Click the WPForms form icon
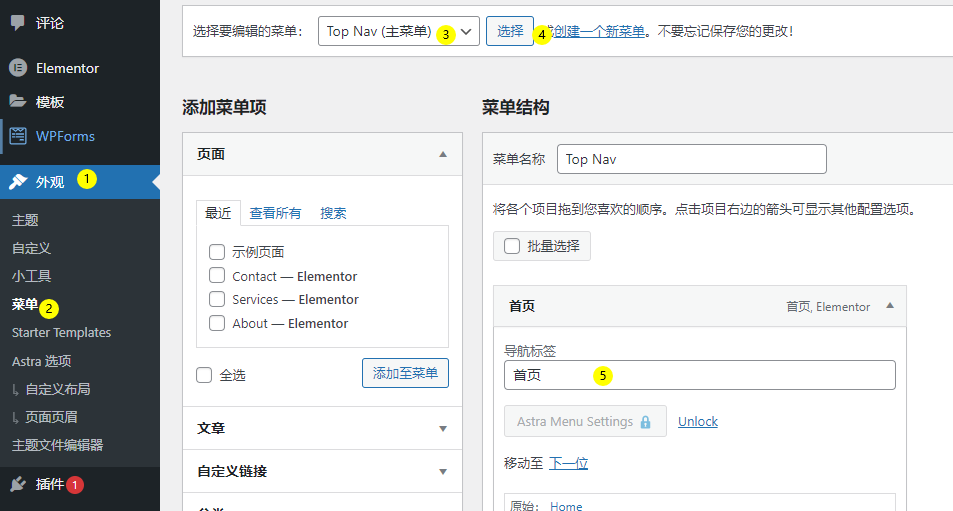 [18, 136]
